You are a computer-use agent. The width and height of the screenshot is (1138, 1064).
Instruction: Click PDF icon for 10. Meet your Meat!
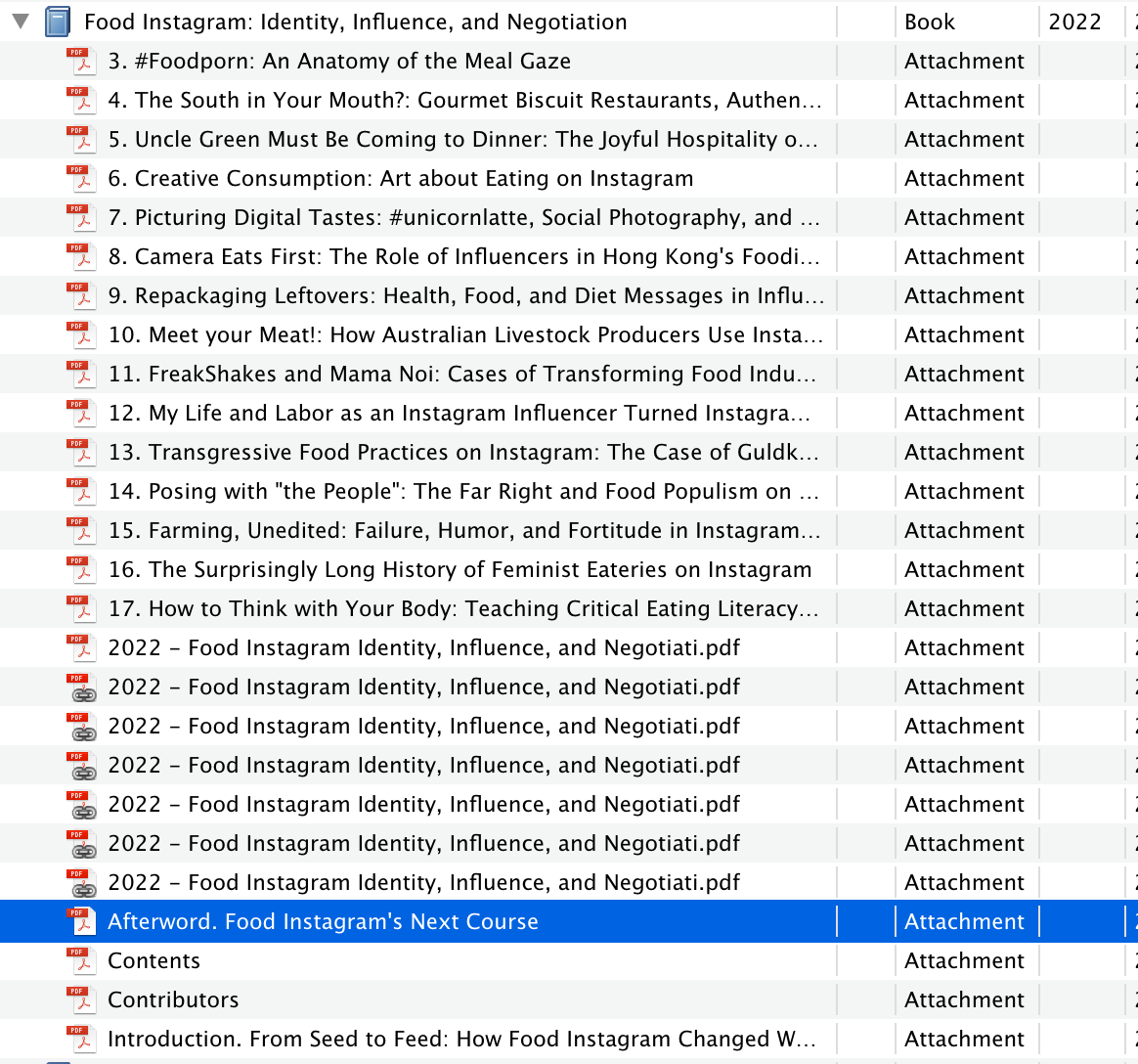pos(81,335)
